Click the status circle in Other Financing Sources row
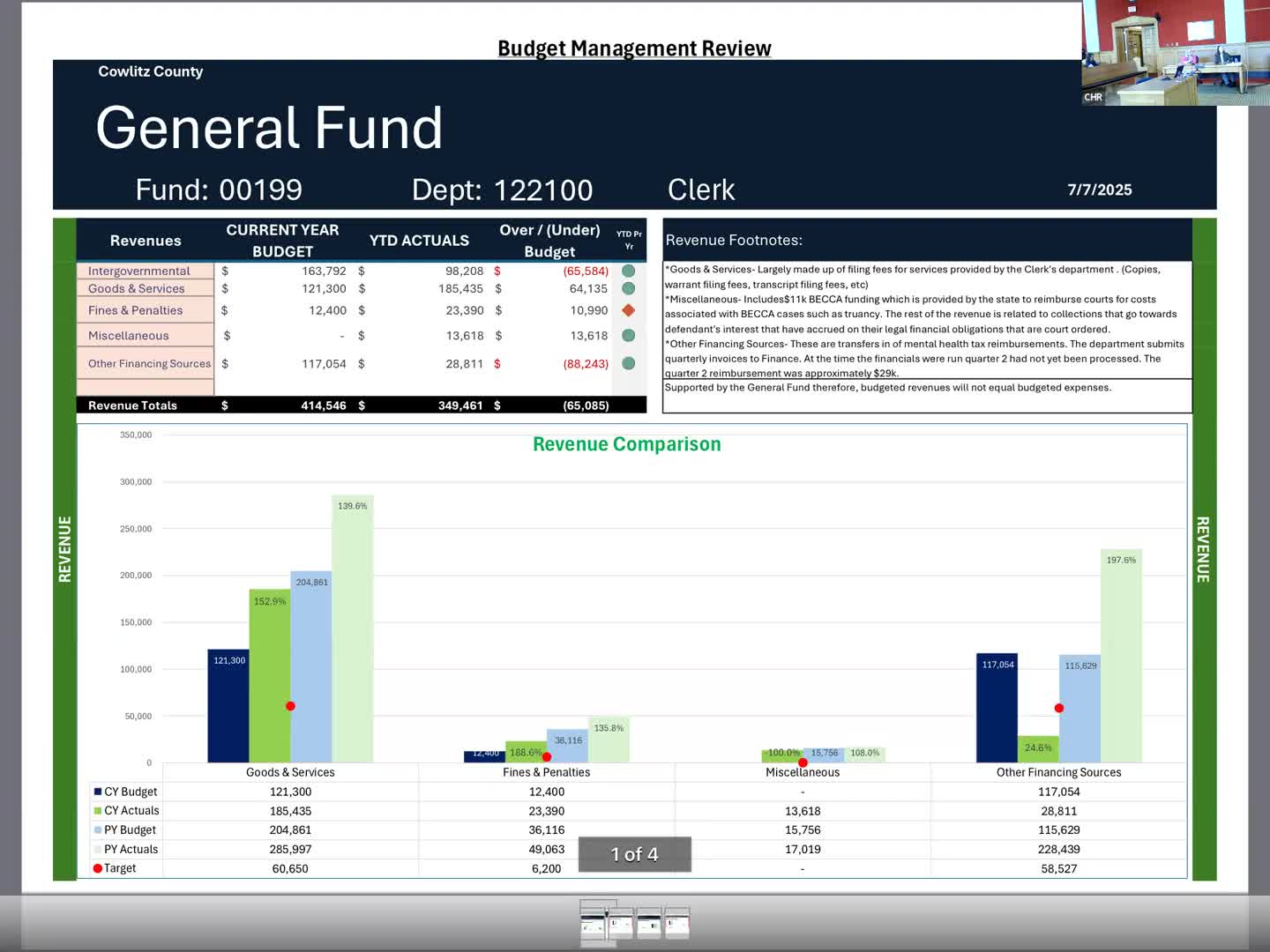 tap(629, 363)
